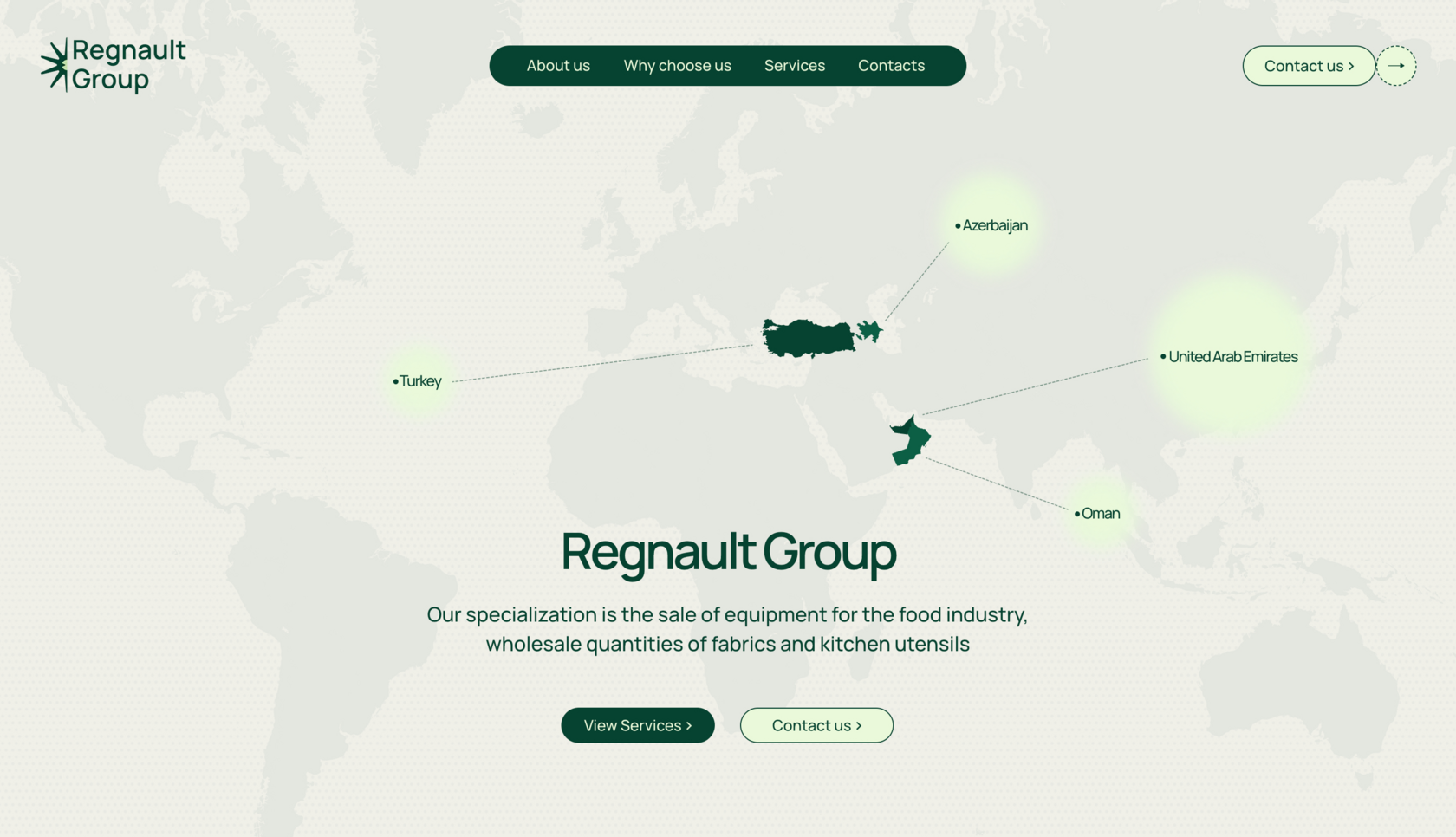Select the Turkey map label
This screenshot has width=1456, height=837.
point(420,381)
